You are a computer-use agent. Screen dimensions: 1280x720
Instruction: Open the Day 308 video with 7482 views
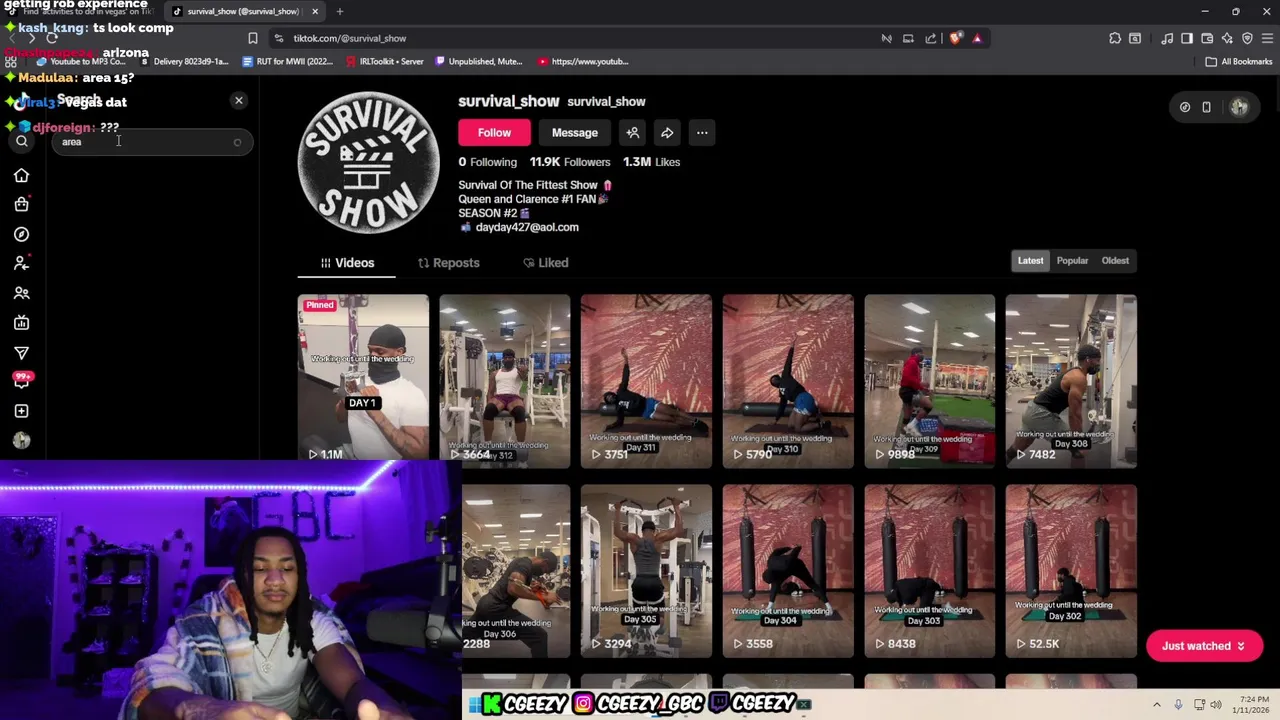pos(1071,381)
